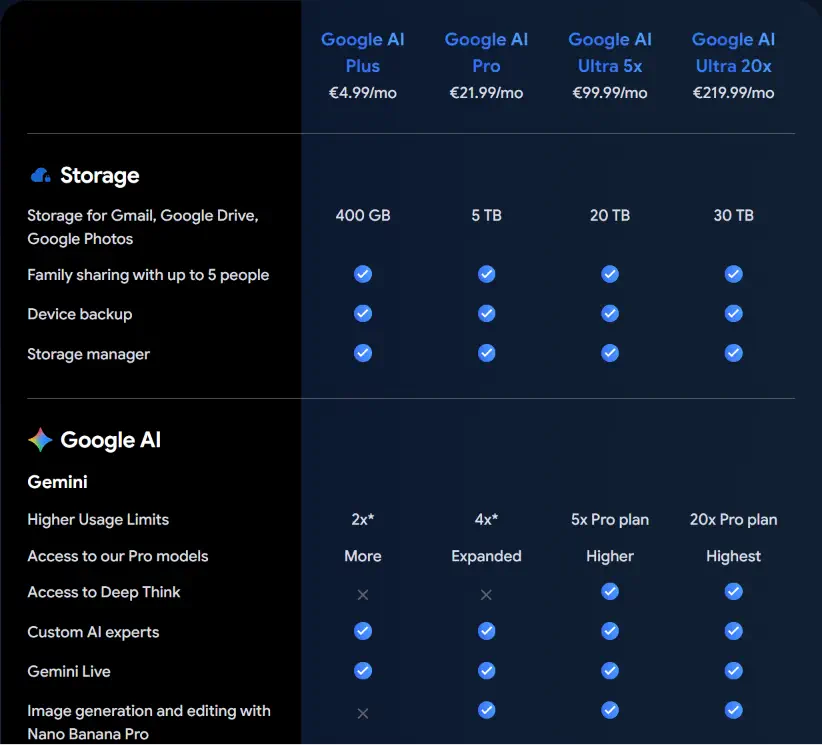This screenshot has height=745, width=822.
Task: Click the Access to our Pro models label
Action: click(117, 556)
